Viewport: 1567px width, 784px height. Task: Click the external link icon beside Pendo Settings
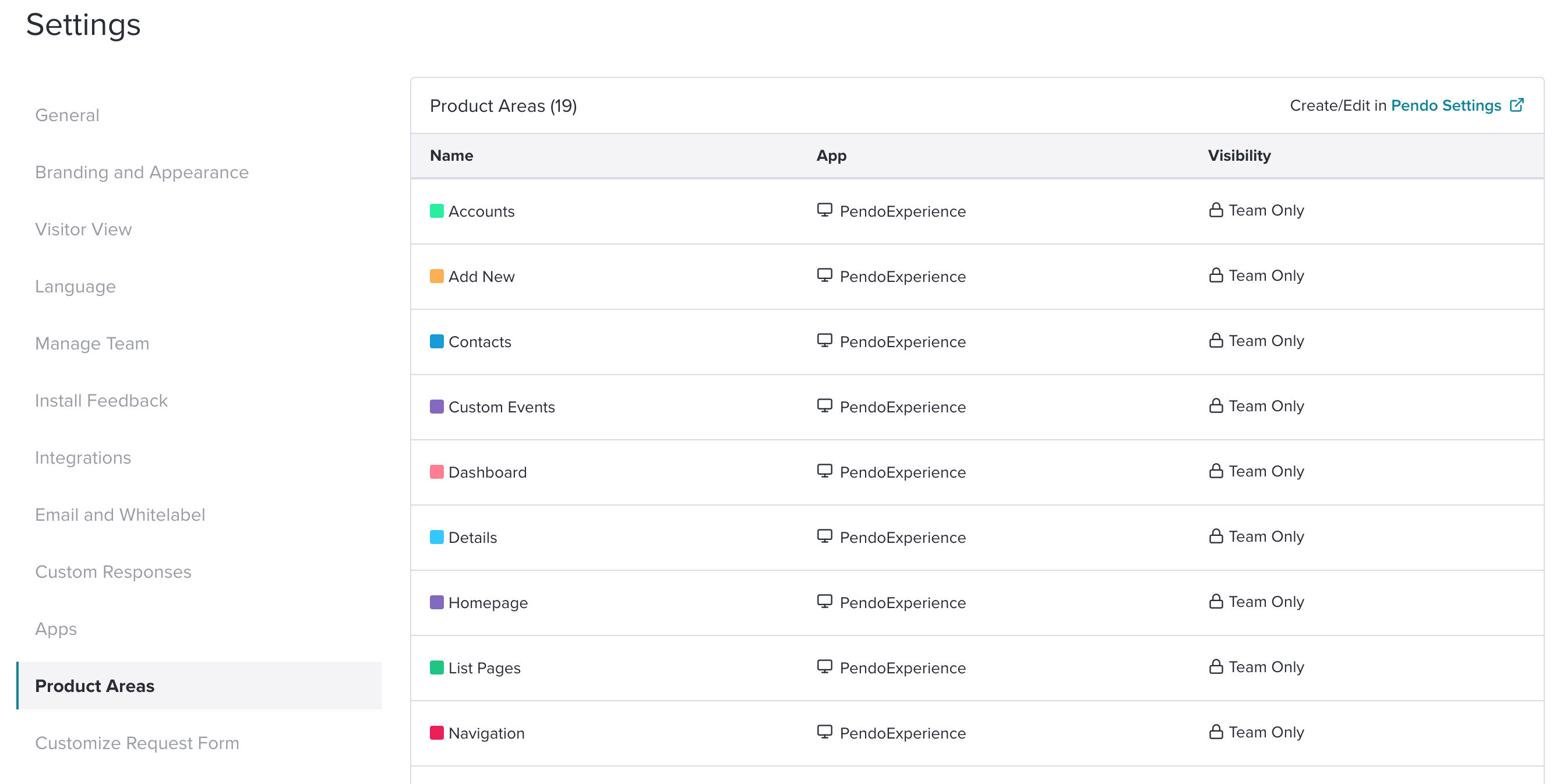point(1517,105)
